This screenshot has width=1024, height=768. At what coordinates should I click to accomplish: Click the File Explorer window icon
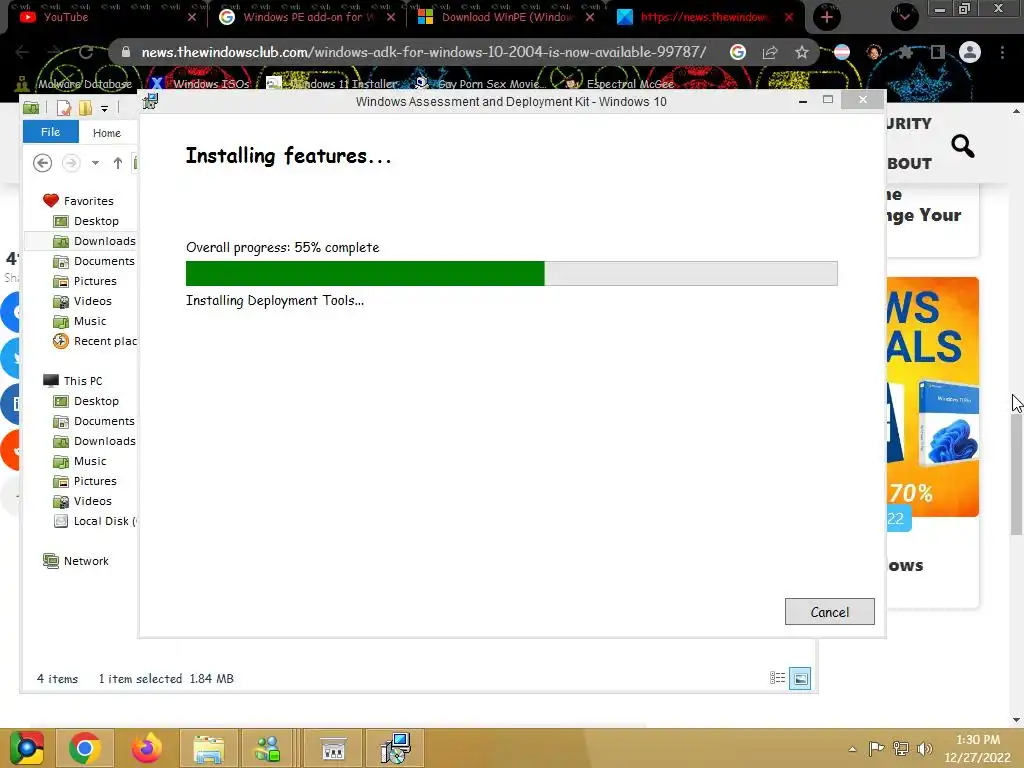coord(31,108)
